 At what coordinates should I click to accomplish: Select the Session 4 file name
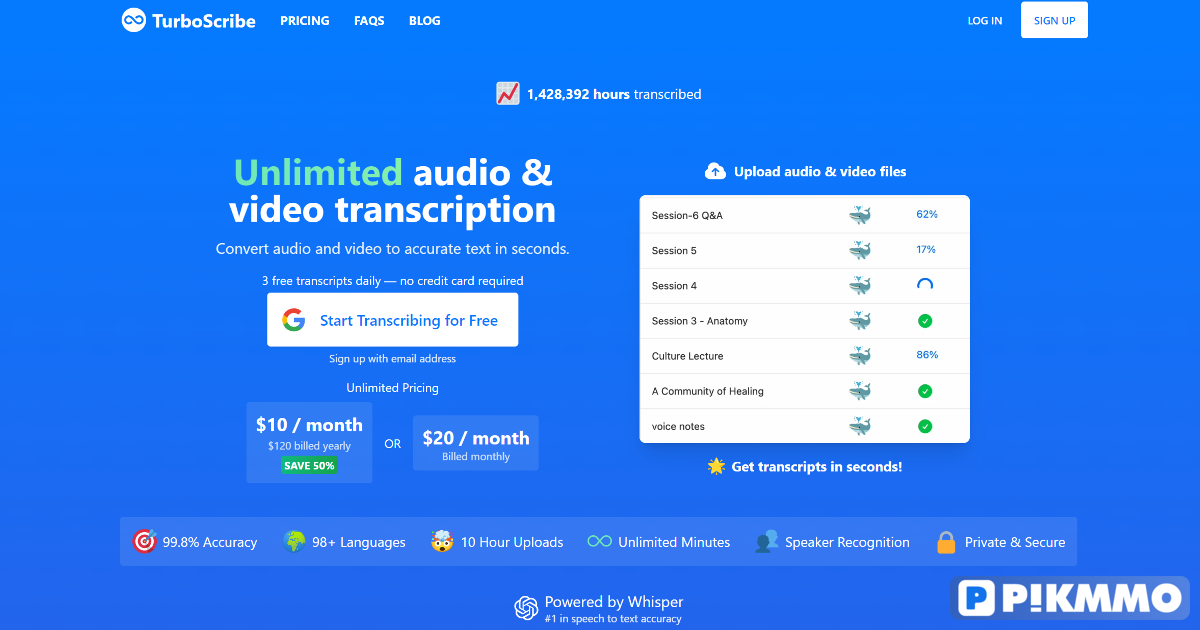674,286
